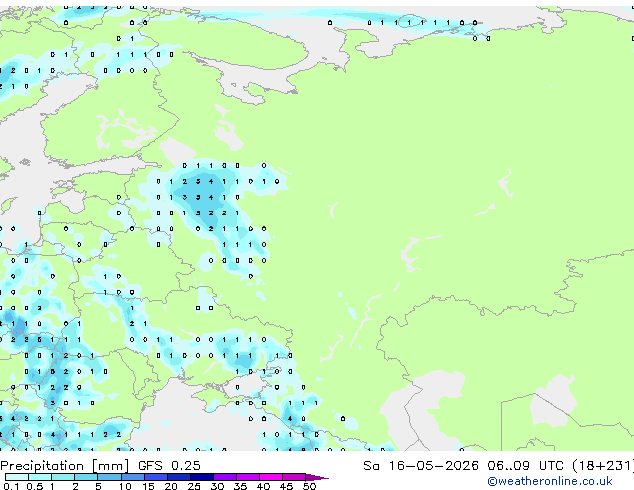The image size is (634, 490).
Task: Click the purple arrow tip above 50
Action: tap(317, 477)
